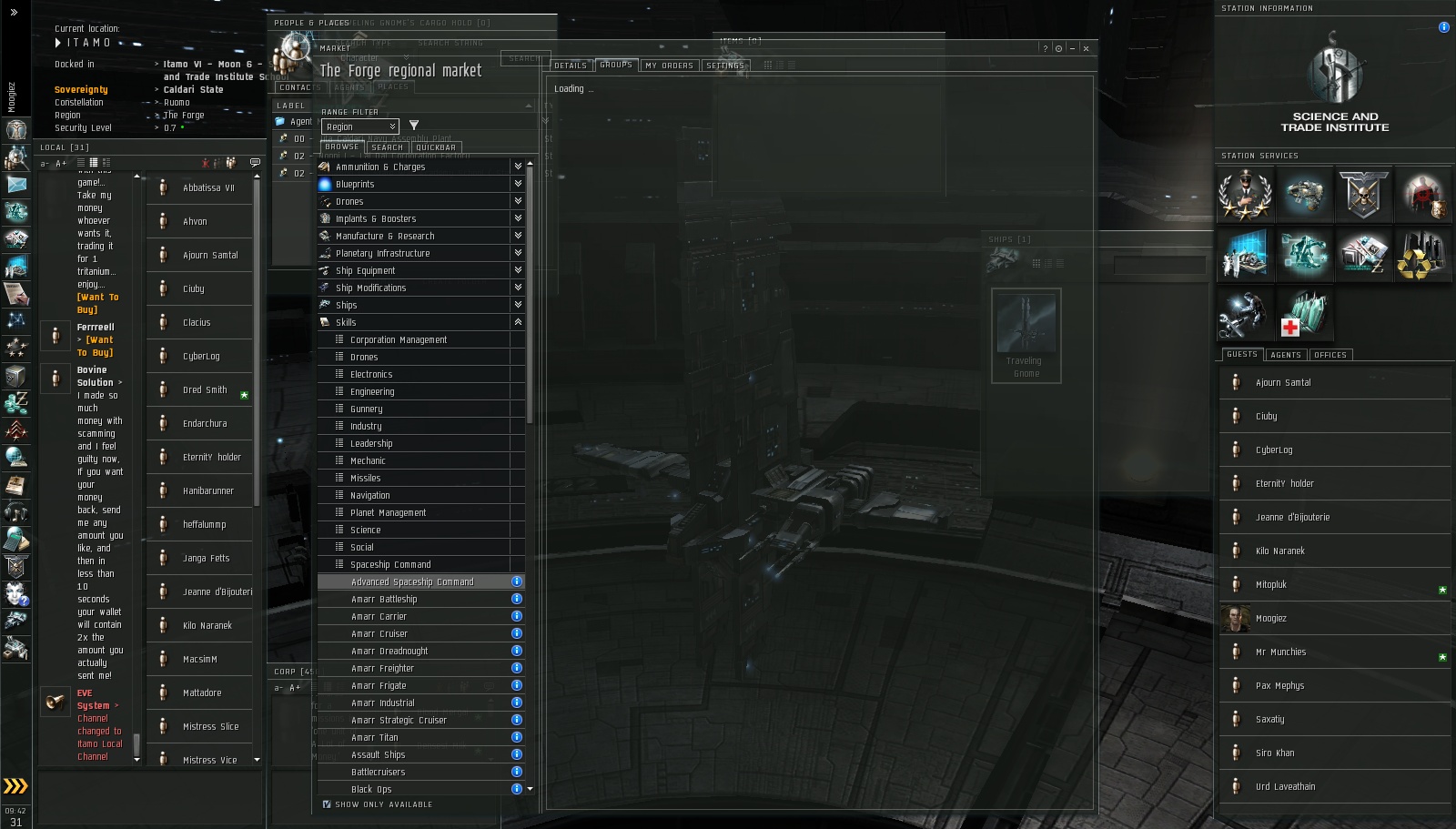Viewport: 1456px width, 829px height.
Task: Open the Market station service icon
Action: click(1363, 254)
